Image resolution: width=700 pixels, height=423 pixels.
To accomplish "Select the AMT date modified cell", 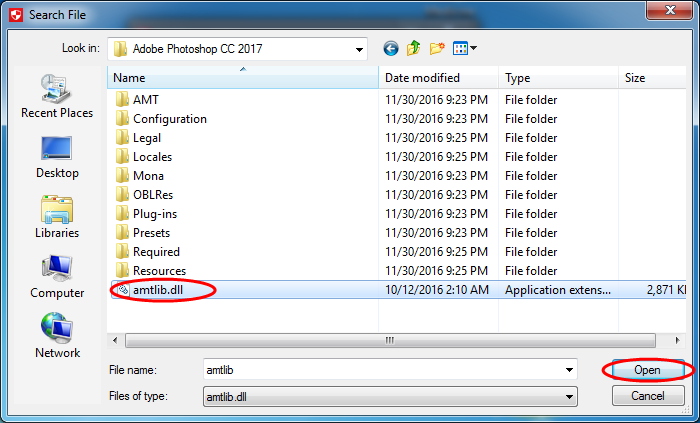I will [436, 100].
